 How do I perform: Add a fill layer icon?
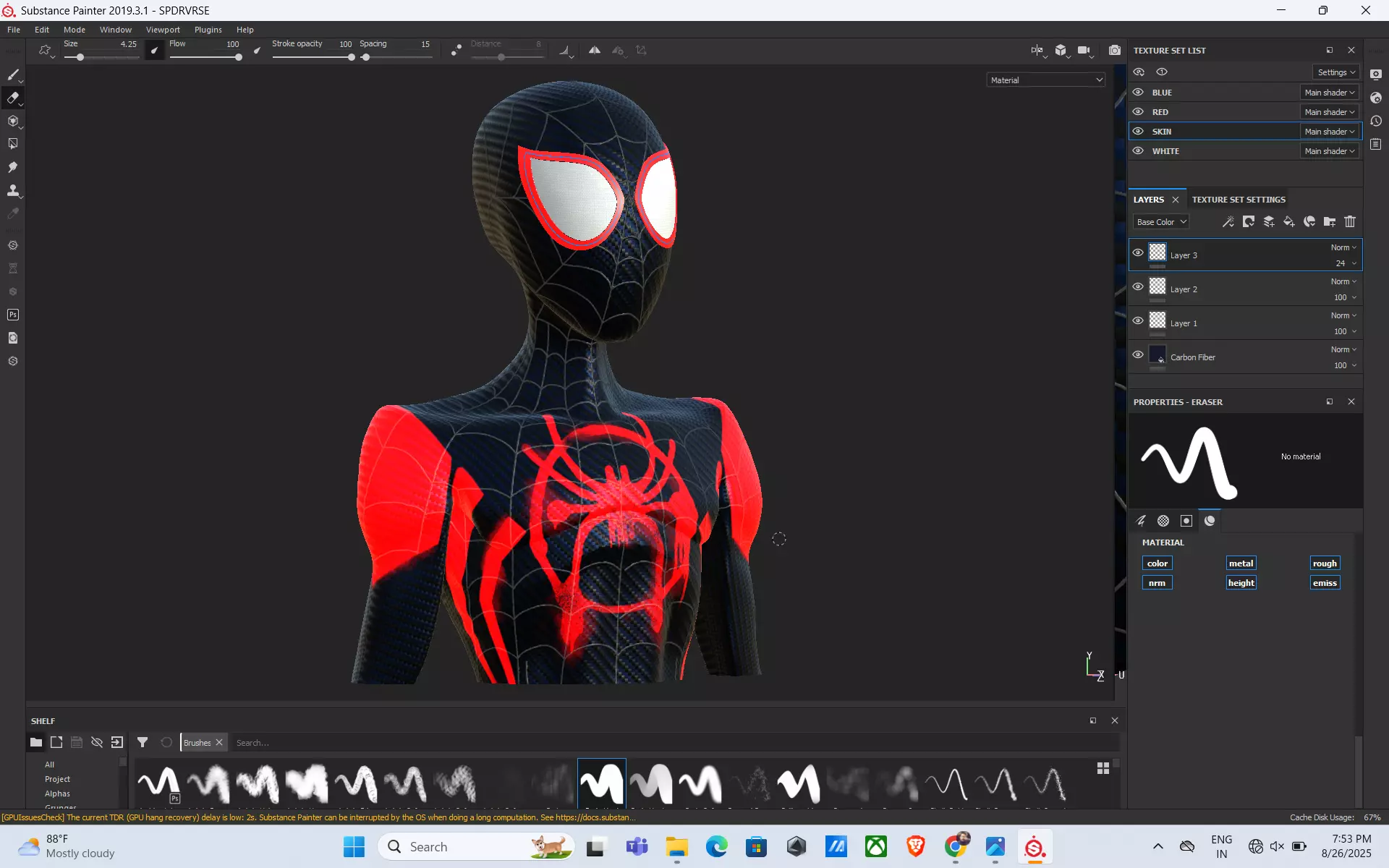[x=1289, y=221]
